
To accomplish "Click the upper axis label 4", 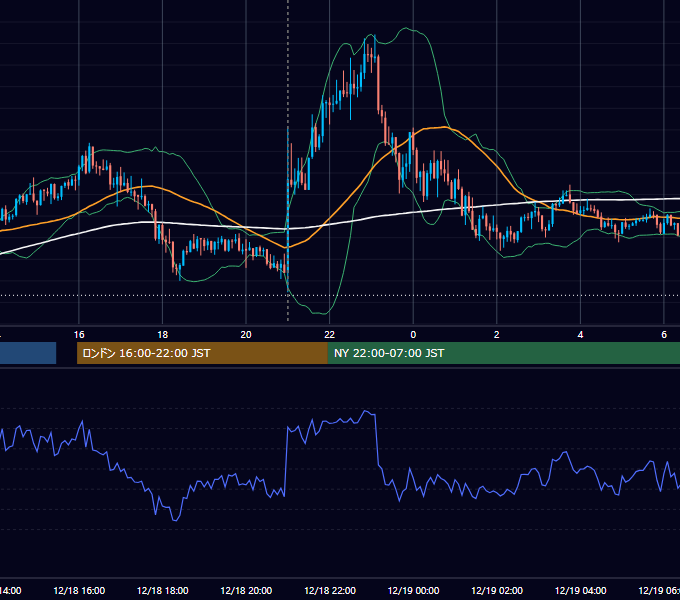I will coord(580,335).
